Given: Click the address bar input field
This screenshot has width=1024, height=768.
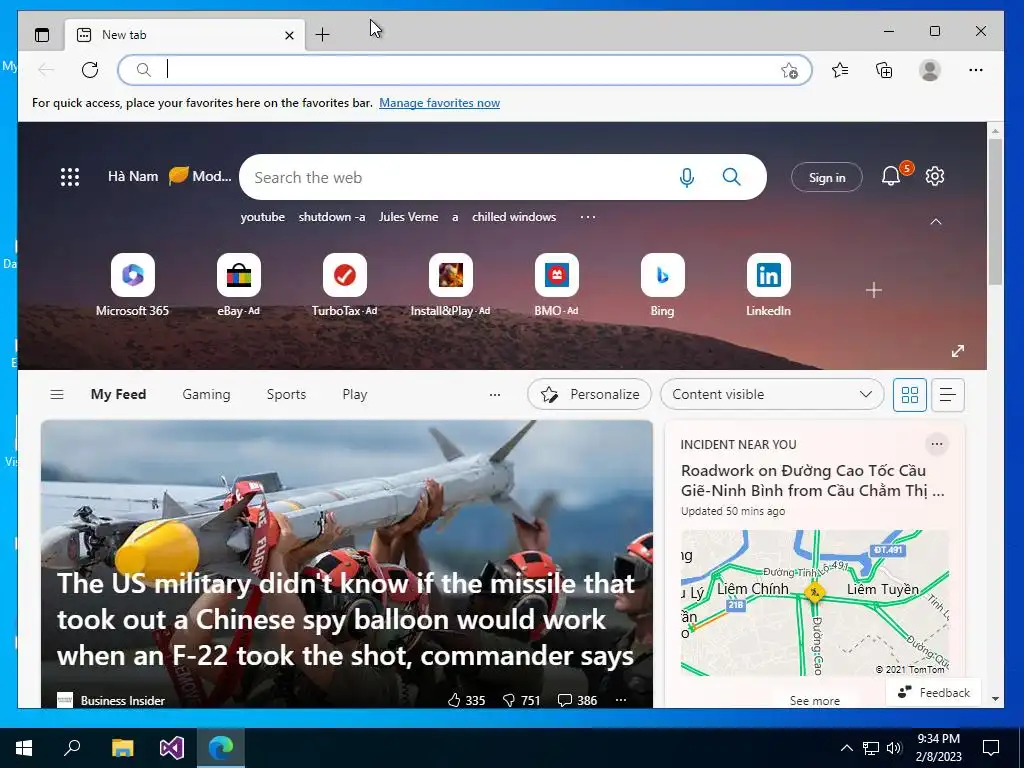Looking at the screenshot, I should [465, 70].
